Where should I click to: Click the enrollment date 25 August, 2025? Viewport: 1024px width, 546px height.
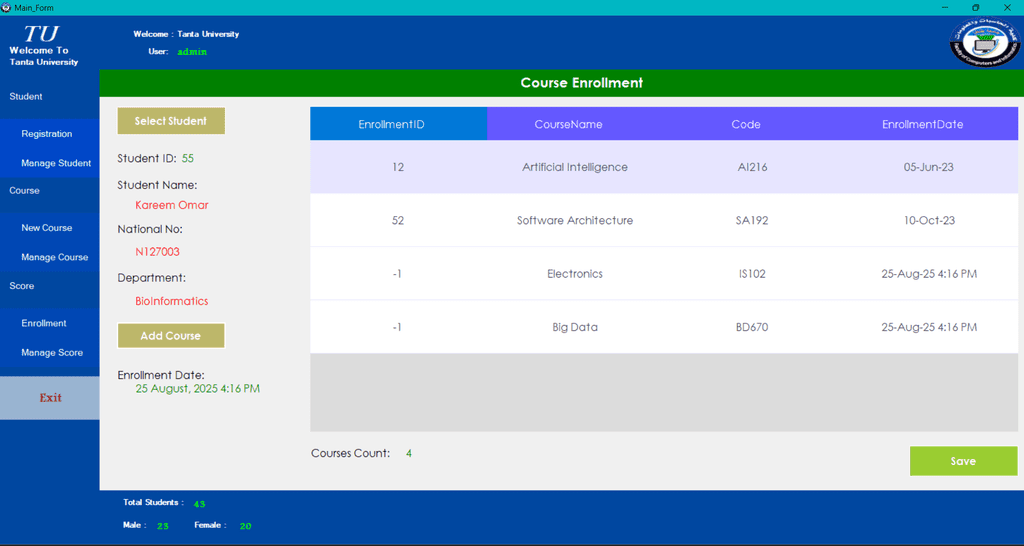coord(197,389)
